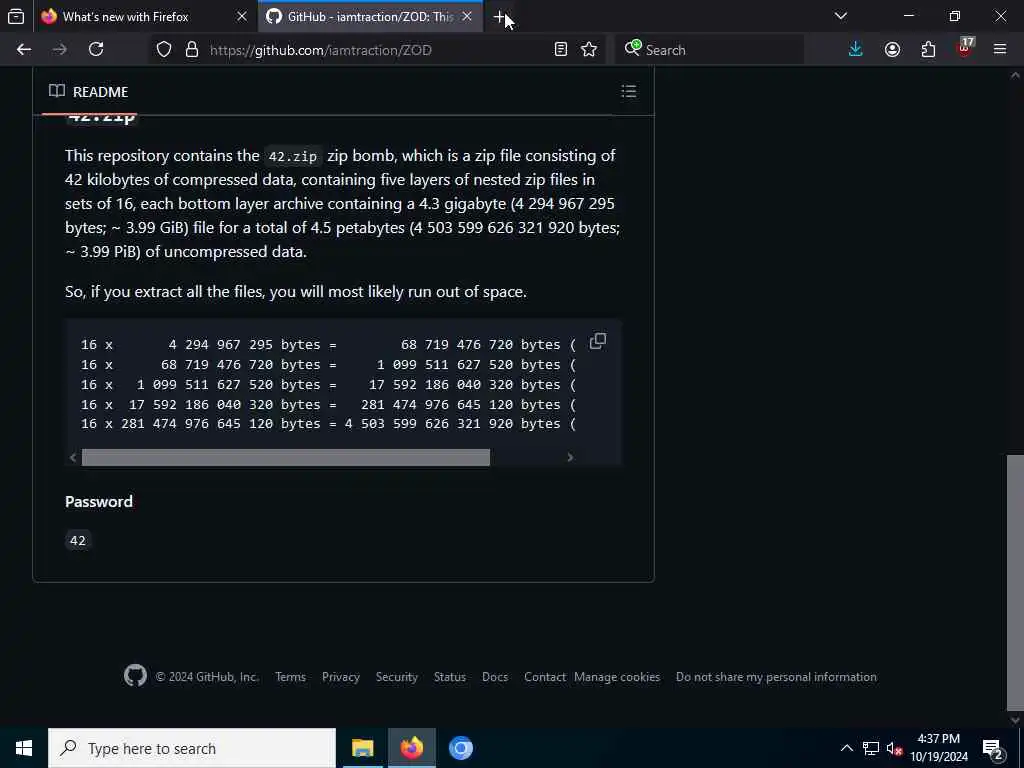This screenshot has height=768, width=1024.
Task: Open the network status tray icon
Action: pos(871,748)
